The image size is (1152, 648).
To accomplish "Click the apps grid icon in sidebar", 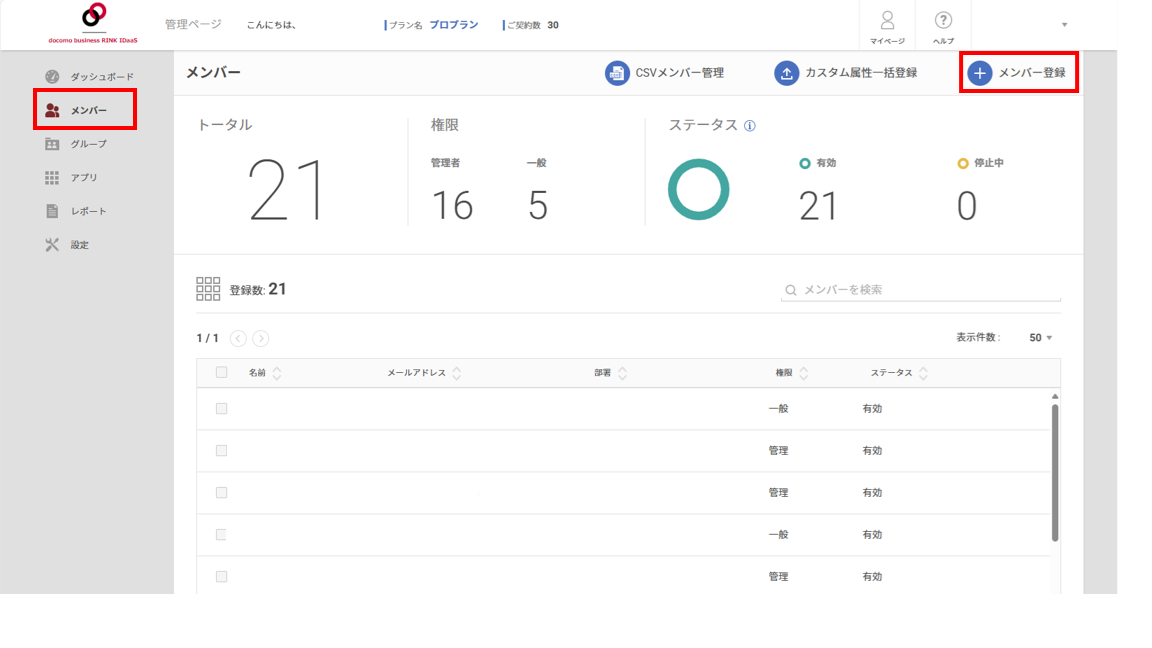I will [52, 178].
